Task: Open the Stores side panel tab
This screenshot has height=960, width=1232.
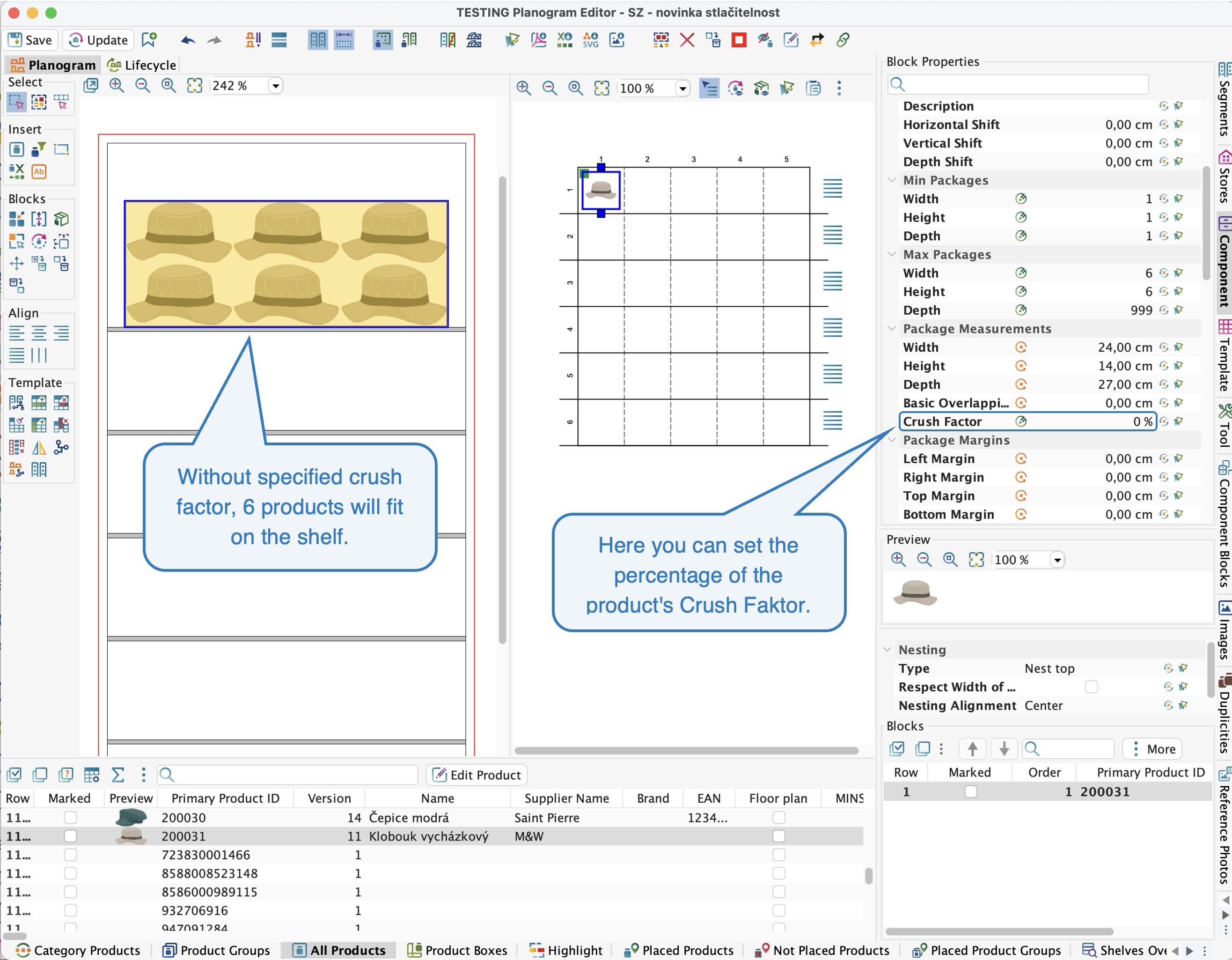Action: 1224,176
